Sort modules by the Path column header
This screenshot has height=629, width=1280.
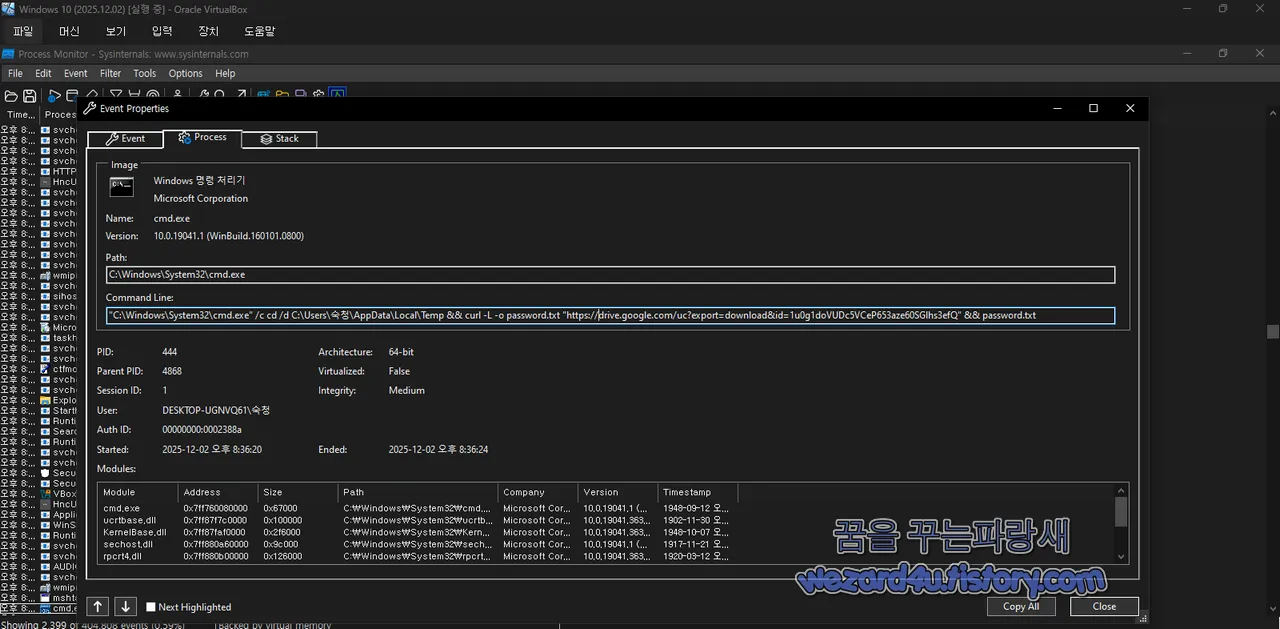click(418, 492)
